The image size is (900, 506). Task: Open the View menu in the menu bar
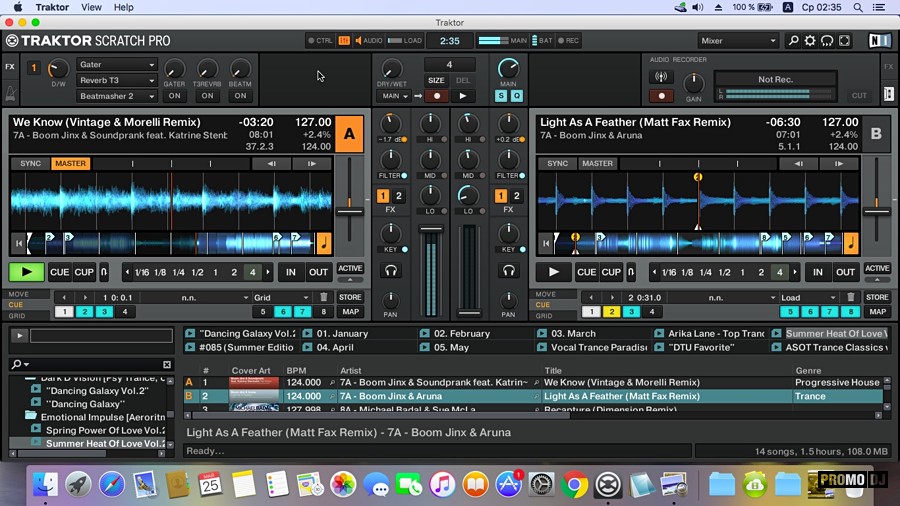coord(91,7)
